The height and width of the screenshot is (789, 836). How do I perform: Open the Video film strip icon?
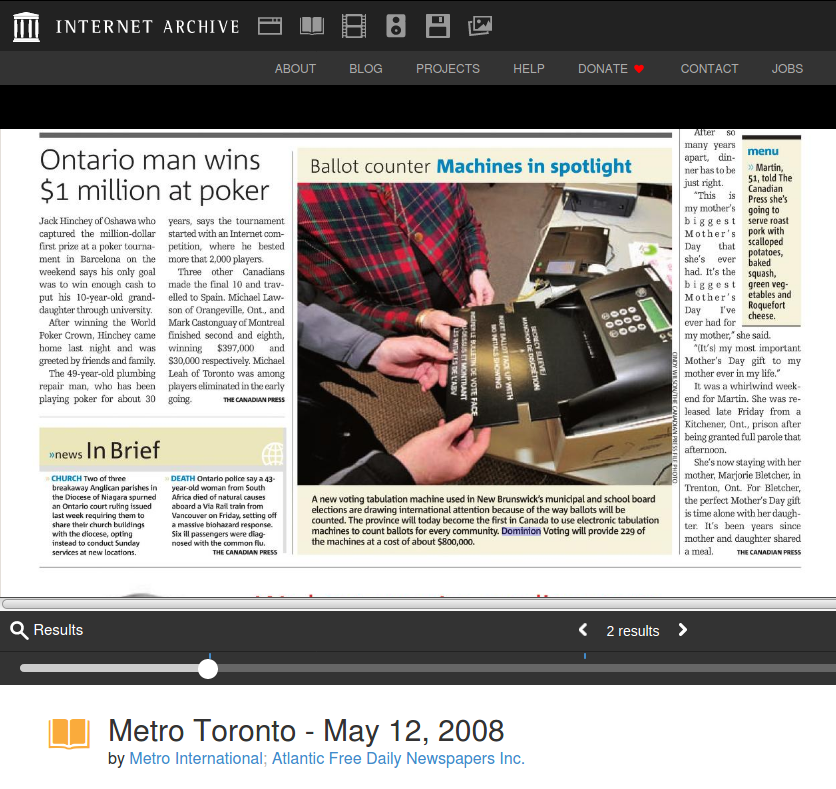[354, 26]
